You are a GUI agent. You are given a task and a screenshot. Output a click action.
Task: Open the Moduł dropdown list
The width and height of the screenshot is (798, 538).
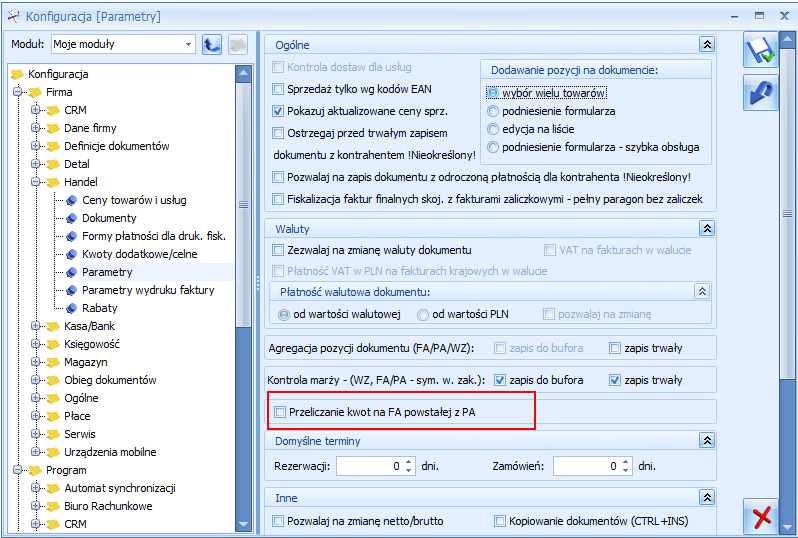pos(188,44)
